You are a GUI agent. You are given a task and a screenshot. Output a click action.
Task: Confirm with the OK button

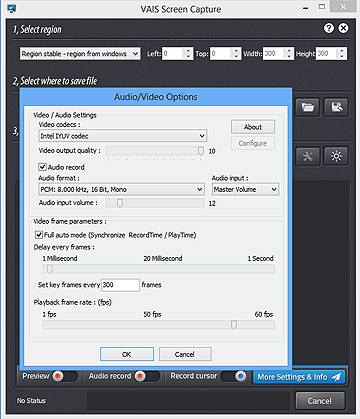pyautogui.click(x=127, y=354)
